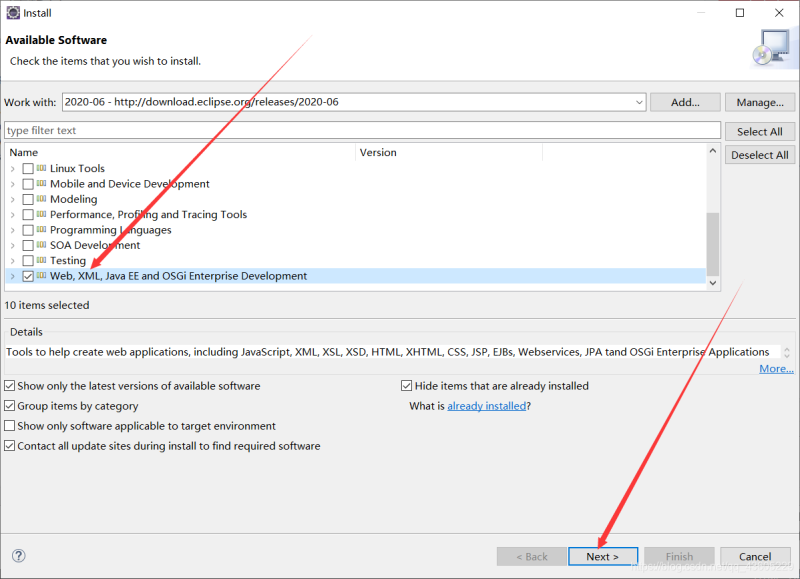800x579 pixels.
Task: Click the software list scroll up arrow
Action: [713, 151]
